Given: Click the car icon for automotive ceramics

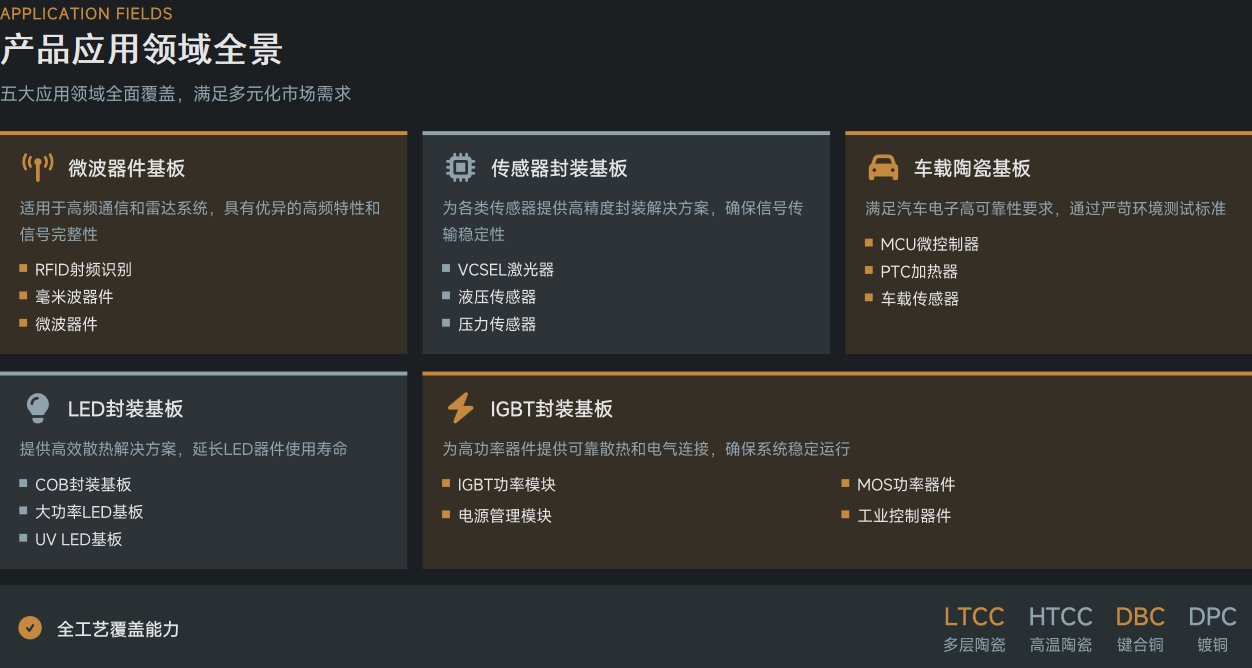Looking at the screenshot, I should [883, 167].
